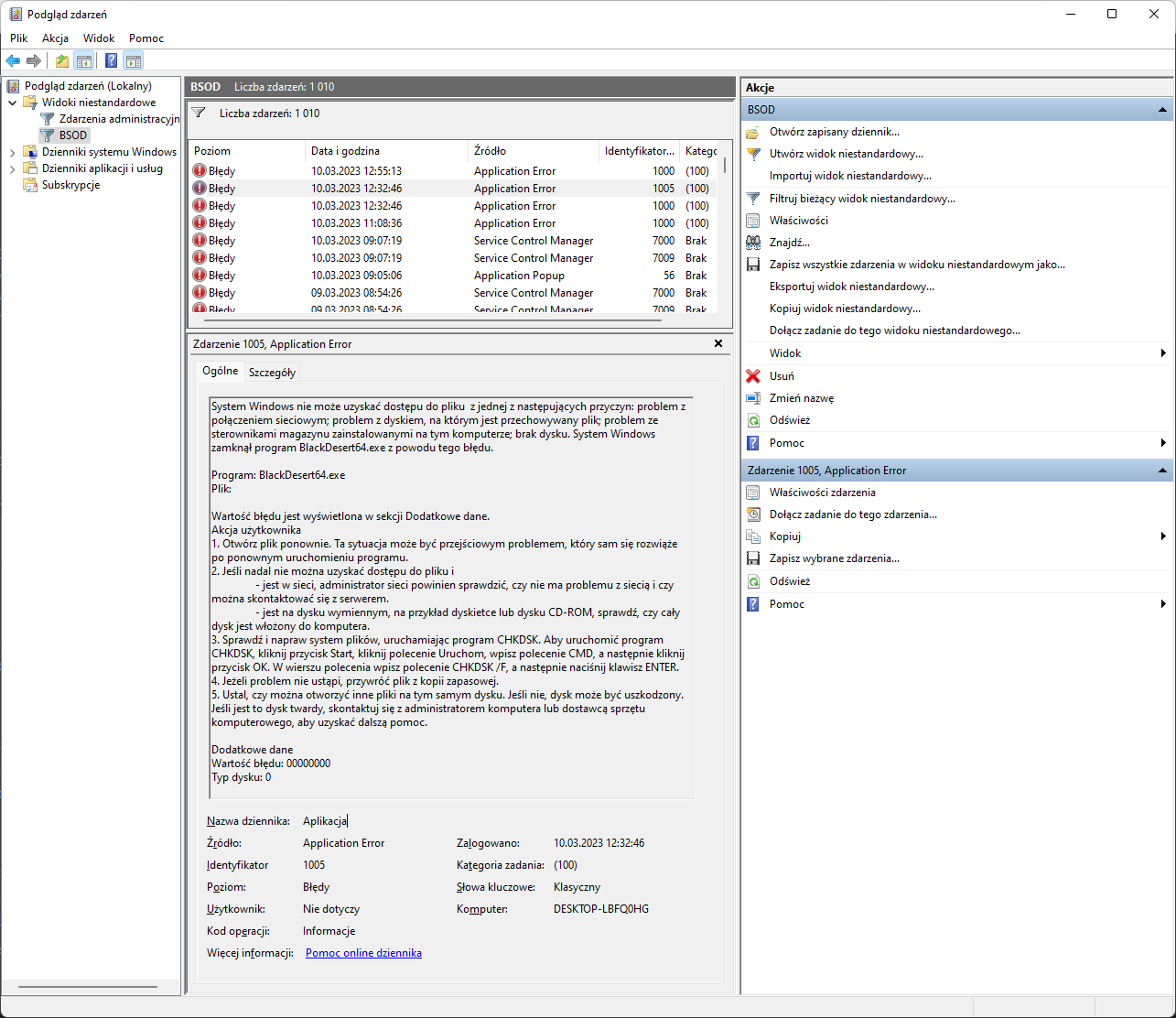Screen dimensions: 1176x1018
Task: Click 'Odśwież' in the BSOD actions section
Action: click(x=789, y=420)
